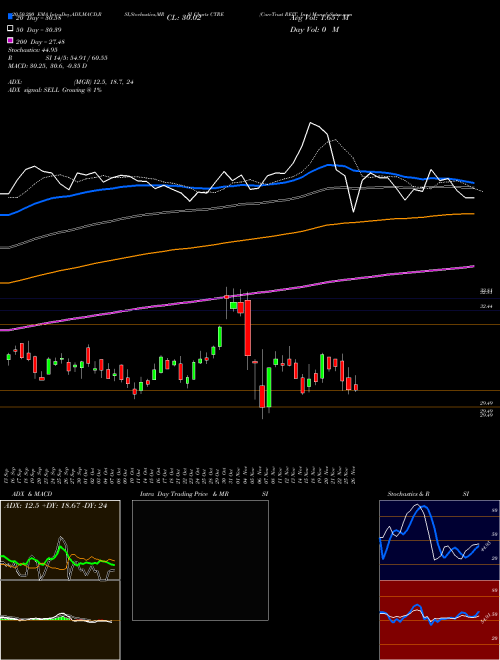Click the 'MACD: 30.23, 30.6, -0.35 D' readout
Viewport: 500px width, 660px height.
48,66
